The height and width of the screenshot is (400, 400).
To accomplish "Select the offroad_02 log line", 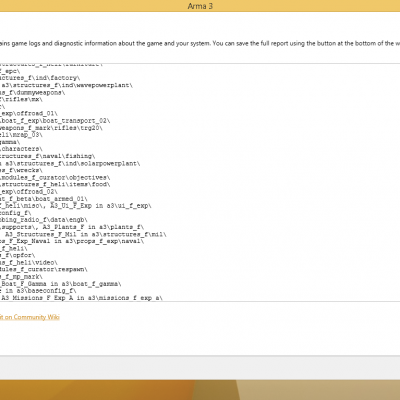I will tap(29, 192).
